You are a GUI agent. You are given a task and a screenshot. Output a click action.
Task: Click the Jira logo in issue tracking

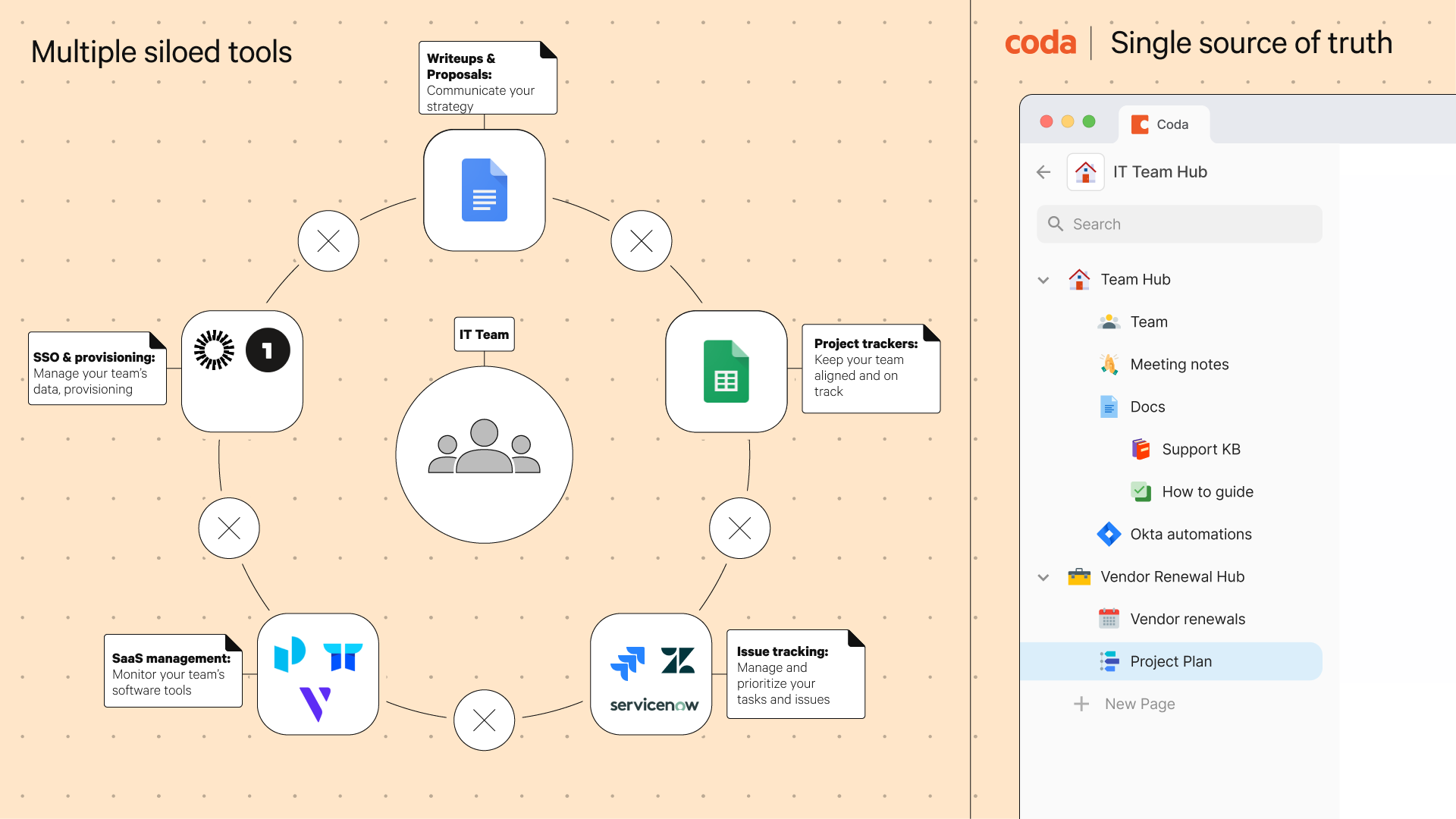[x=628, y=663]
